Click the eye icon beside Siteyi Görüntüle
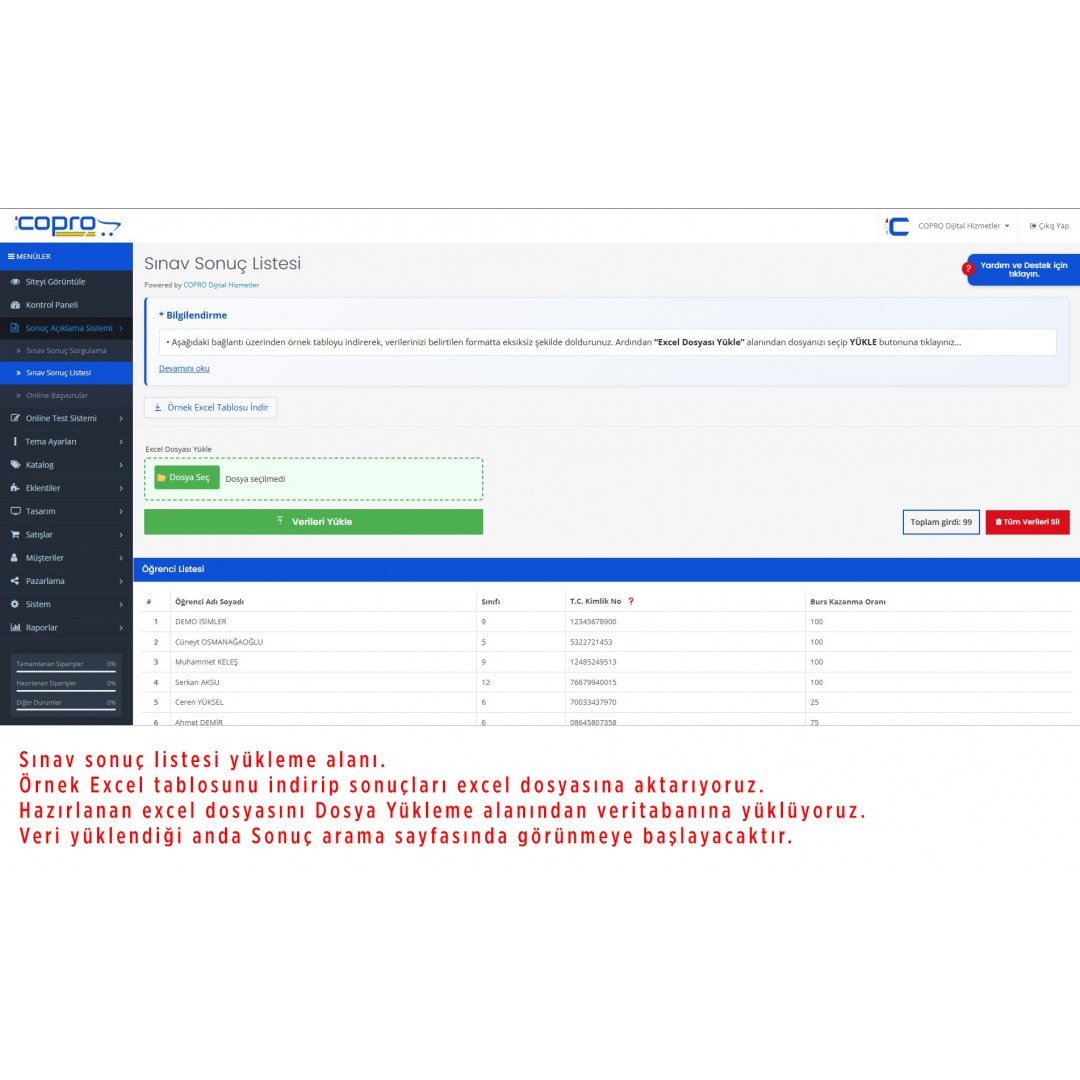Viewport: 1080px width, 1080px height. [x=15, y=282]
